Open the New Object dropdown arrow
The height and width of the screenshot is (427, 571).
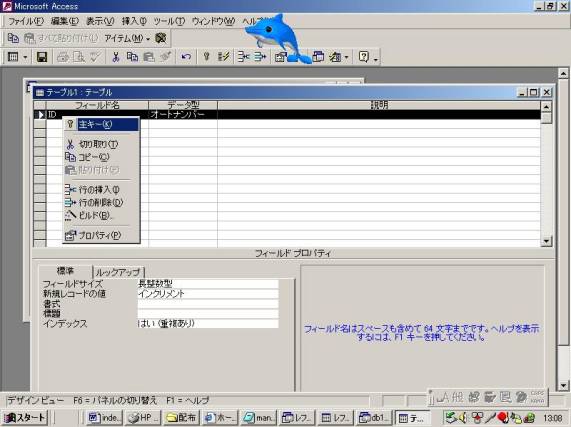(x=346, y=57)
